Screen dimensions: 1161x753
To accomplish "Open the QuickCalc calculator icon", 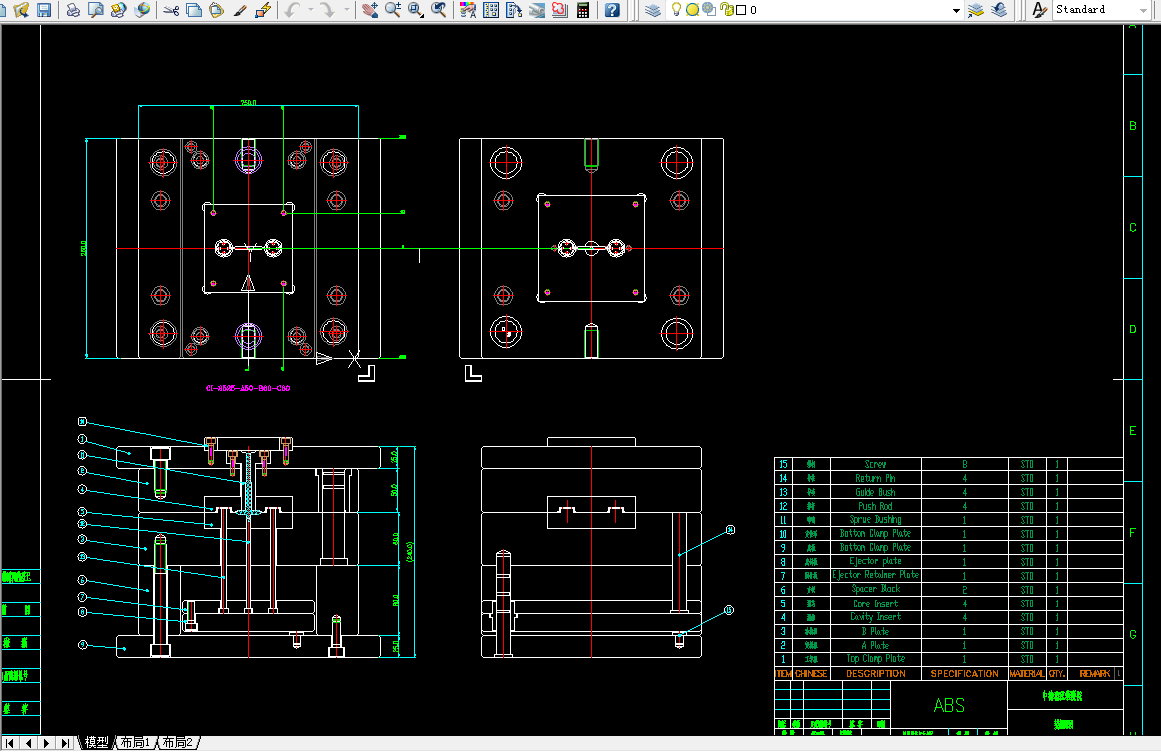I will (582, 10).
